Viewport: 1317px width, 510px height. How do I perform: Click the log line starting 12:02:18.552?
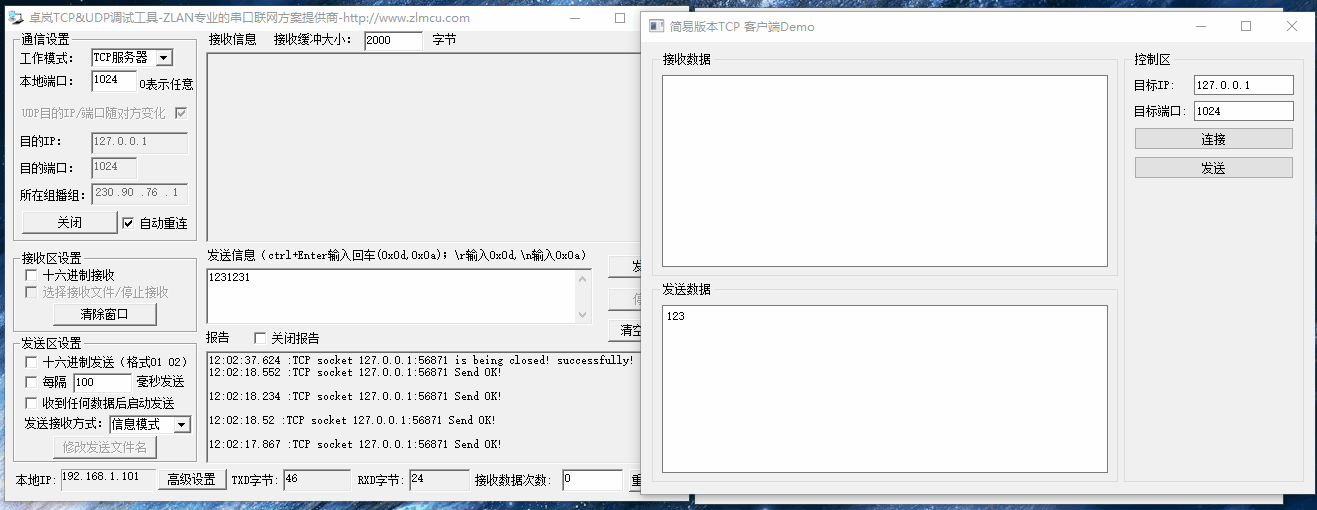pyautogui.click(x=355, y=372)
